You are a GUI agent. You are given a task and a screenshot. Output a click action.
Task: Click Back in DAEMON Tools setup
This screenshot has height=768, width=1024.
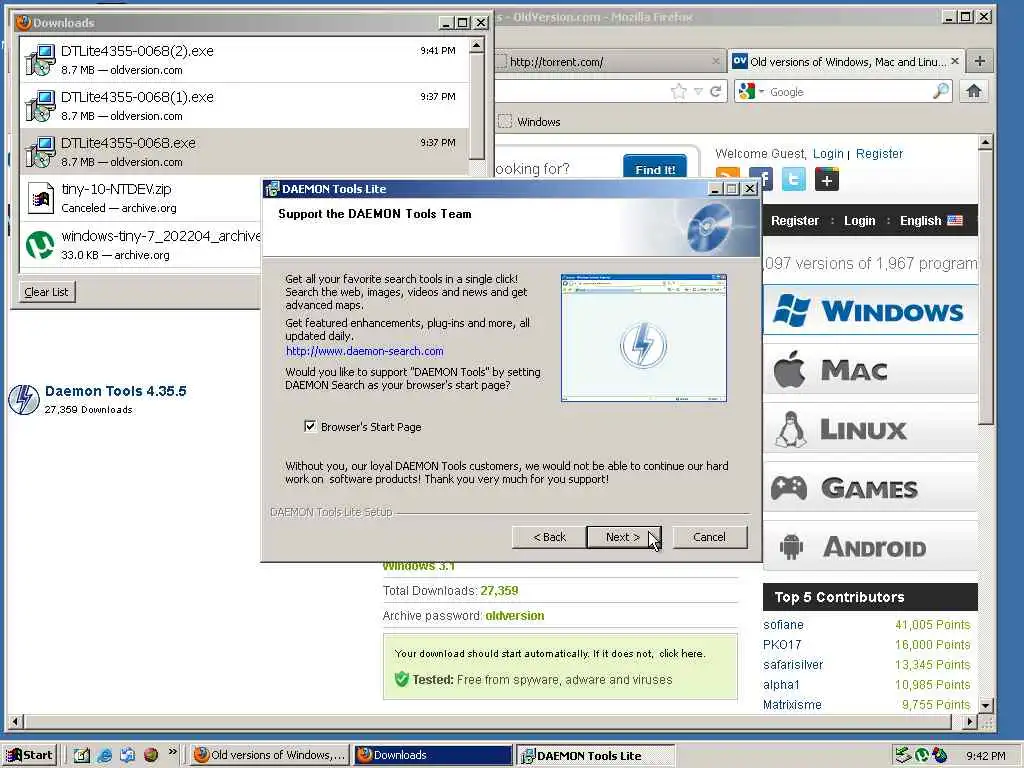tap(549, 537)
